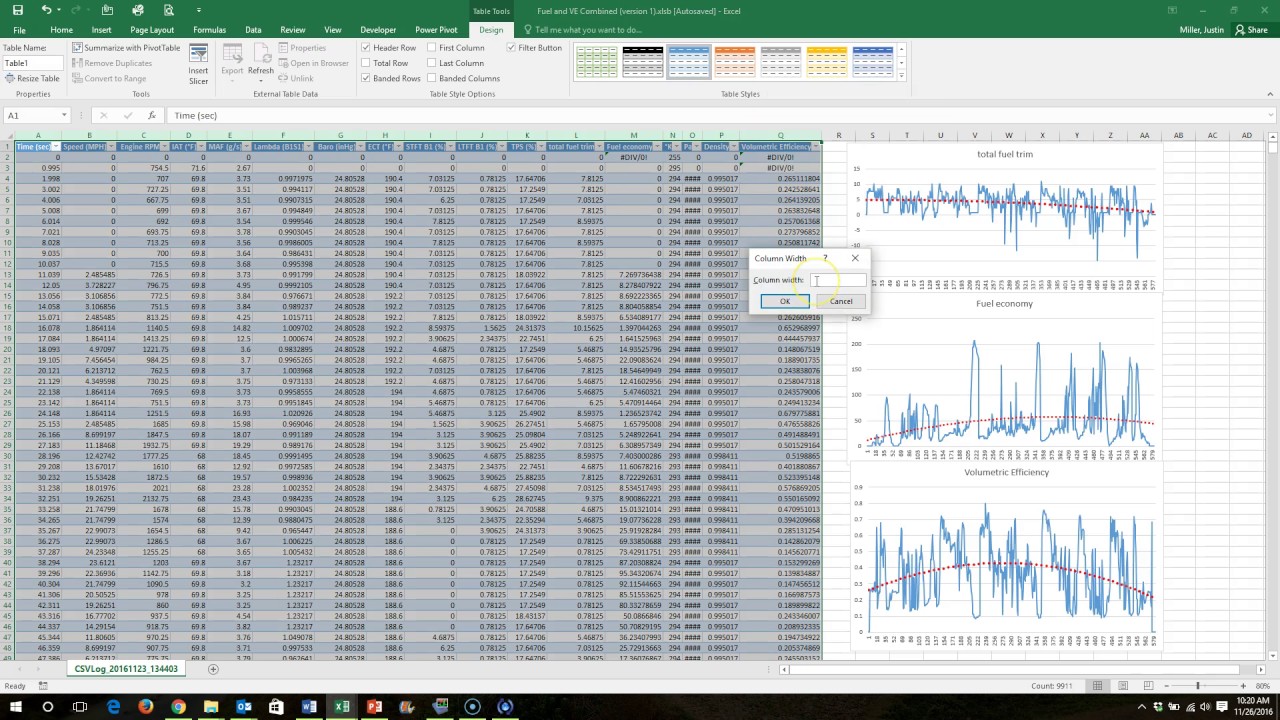
Task: Switch to Page Break Preview
Action: [1149, 686]
